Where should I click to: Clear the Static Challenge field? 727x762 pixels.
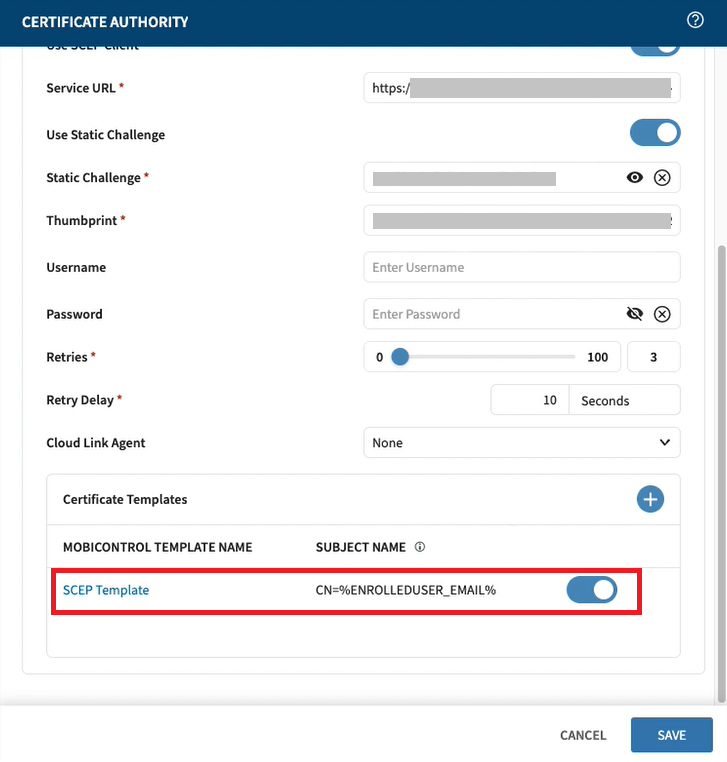pos(662,177)
